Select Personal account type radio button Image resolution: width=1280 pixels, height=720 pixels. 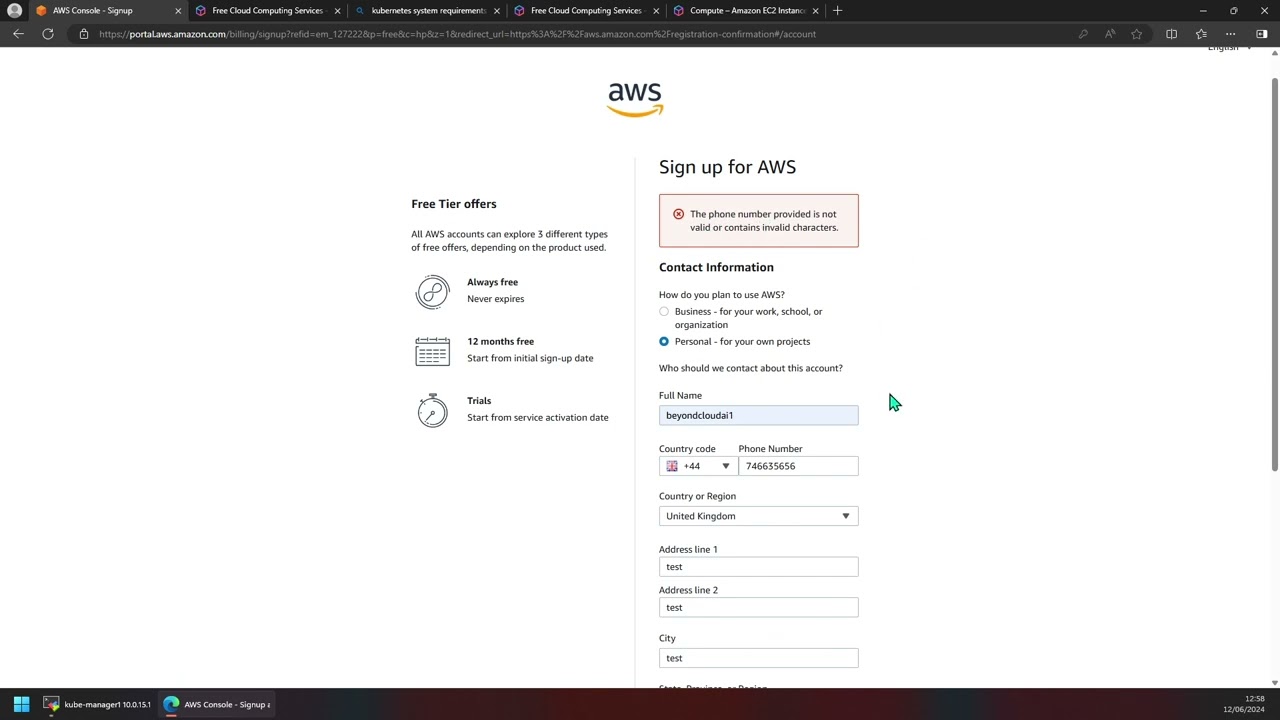[x=664, y=342]
